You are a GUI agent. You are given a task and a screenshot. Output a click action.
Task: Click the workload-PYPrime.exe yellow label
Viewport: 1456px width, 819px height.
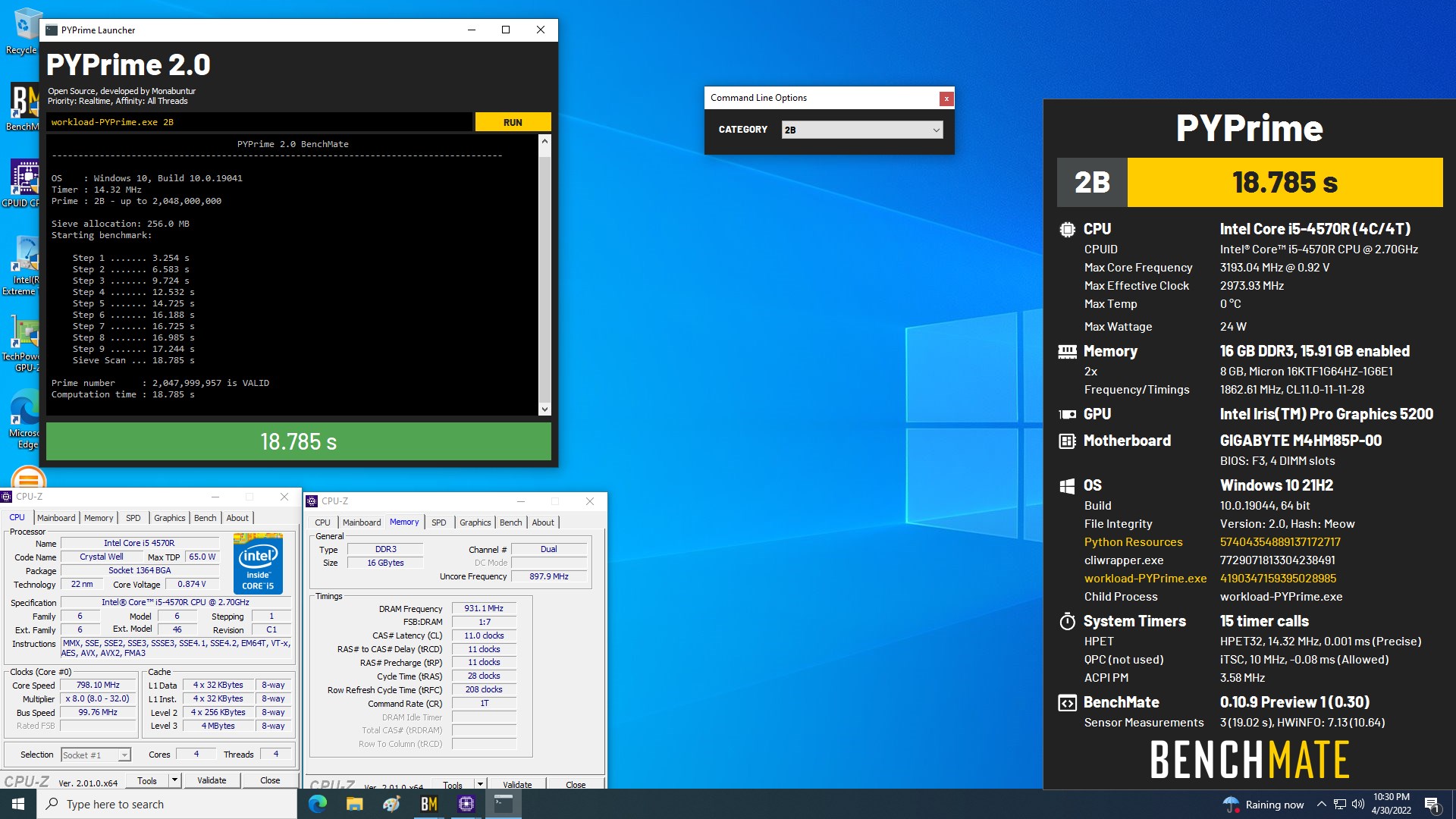point(1145,579)
